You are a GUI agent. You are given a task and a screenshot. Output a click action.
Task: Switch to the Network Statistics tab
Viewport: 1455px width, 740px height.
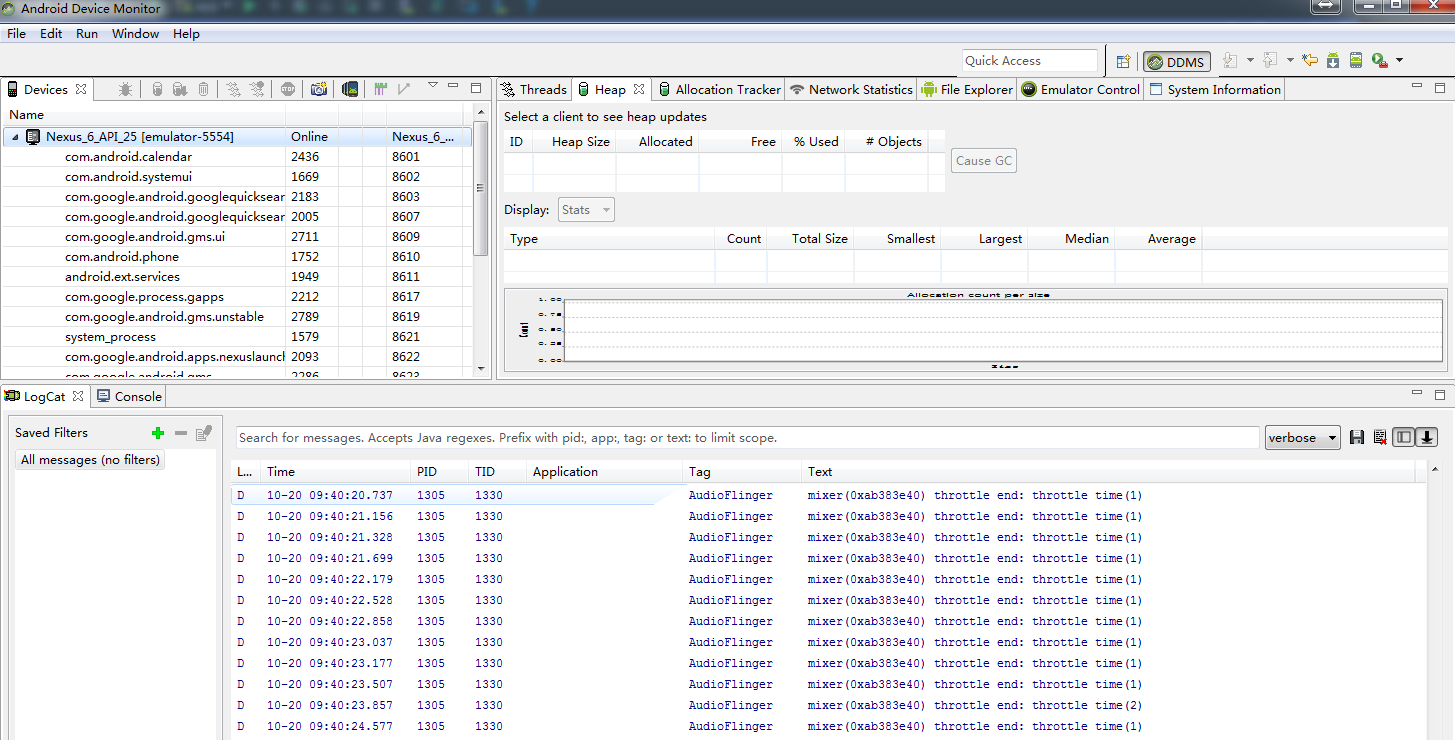click(851, 89)
